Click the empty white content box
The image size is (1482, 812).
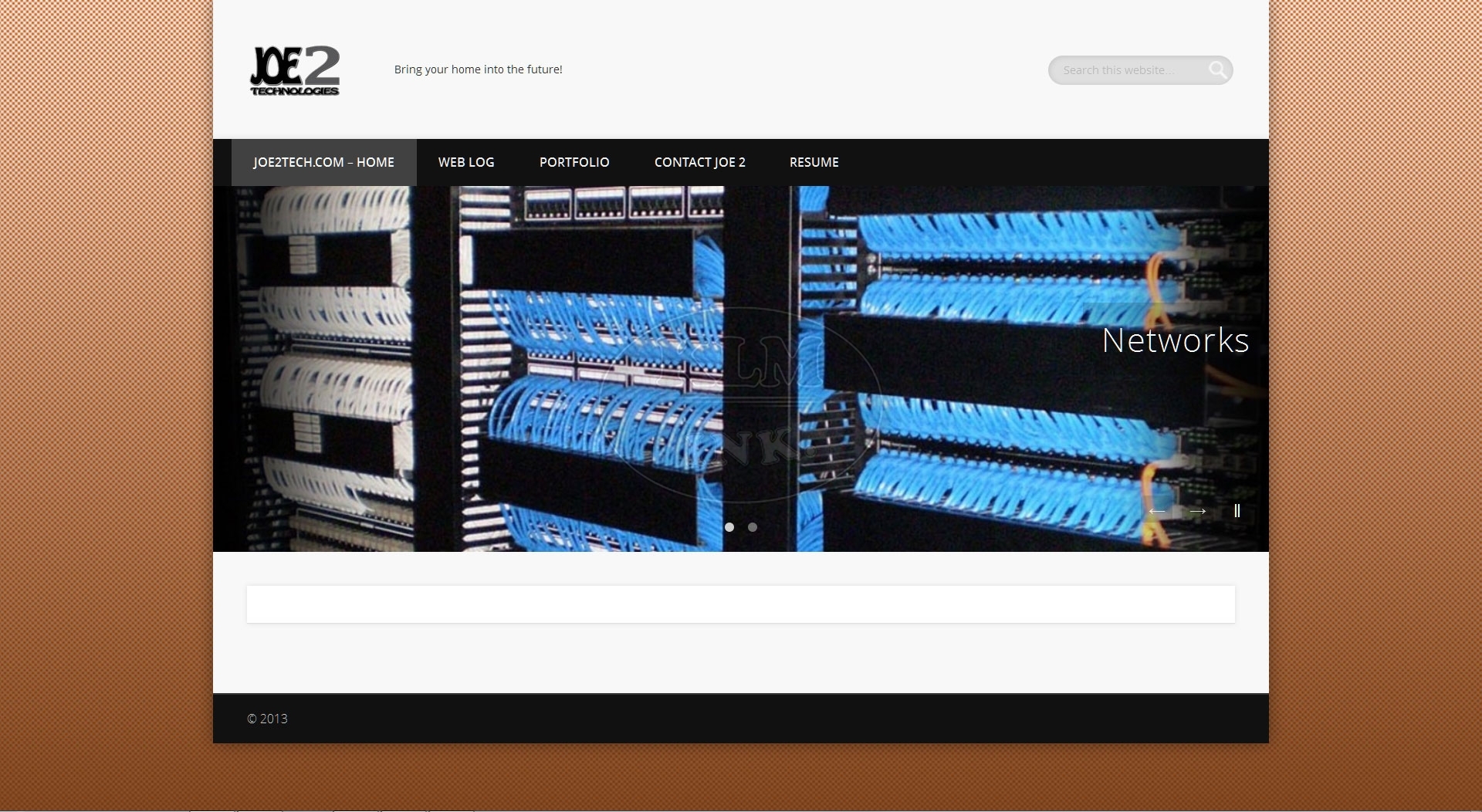(x=740, y=604)
